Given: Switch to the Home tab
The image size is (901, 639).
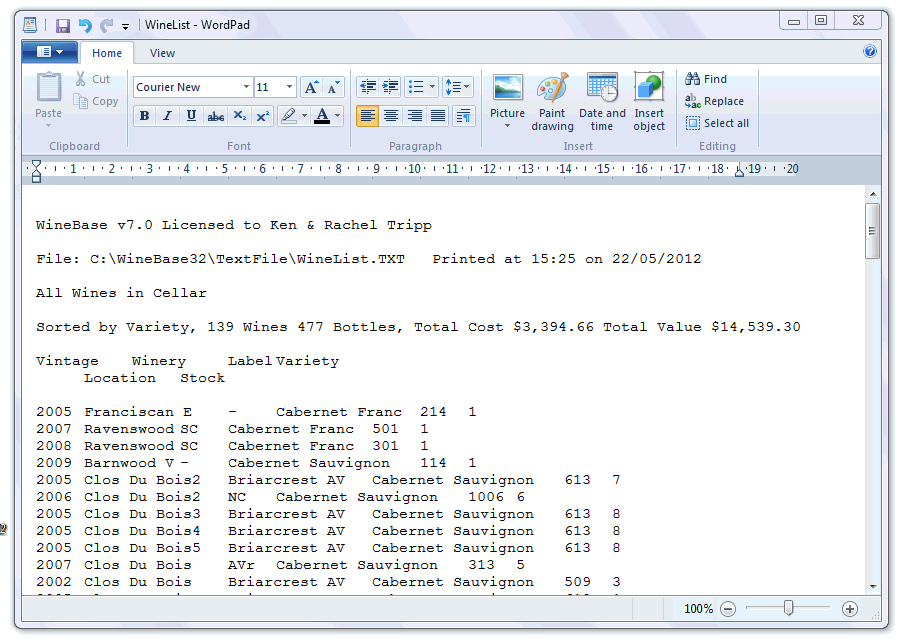Looking at the screenshot, I should [x=107, y=53].
